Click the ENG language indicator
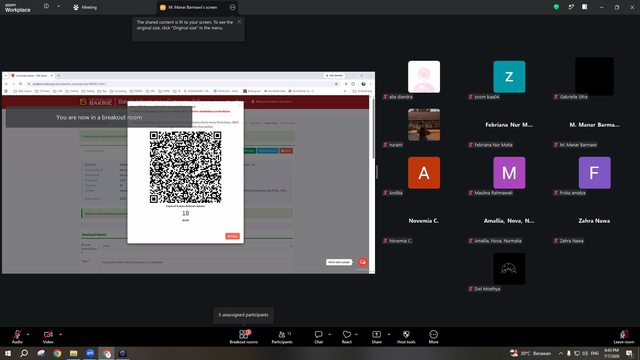The width and height of the screenshot is (640, 360). pyautogui.click(x=595, y=353)
